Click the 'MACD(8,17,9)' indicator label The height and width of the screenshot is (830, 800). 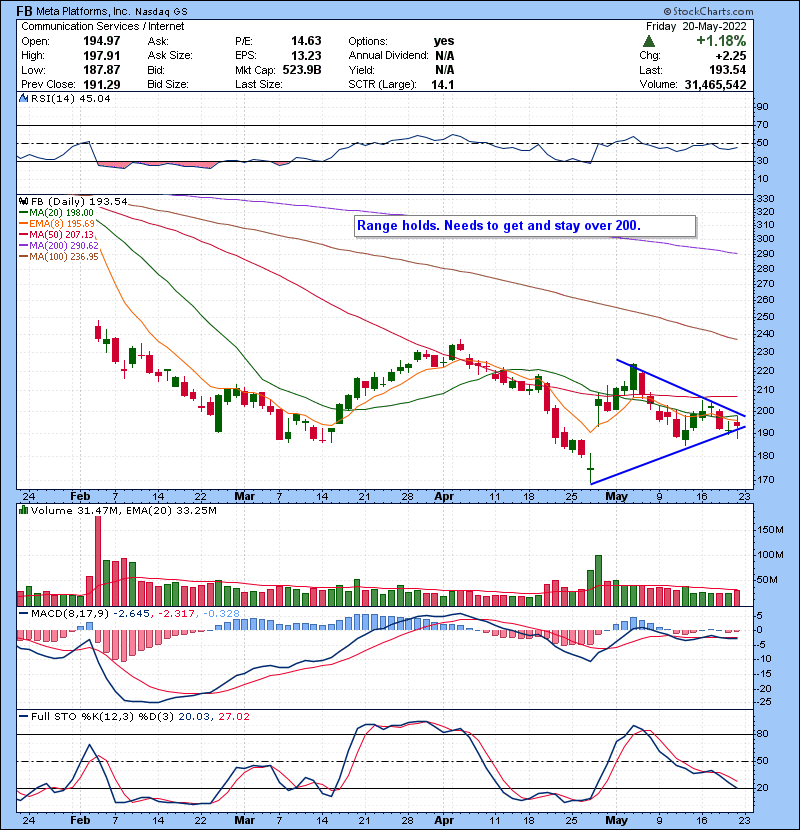(70, 613)
